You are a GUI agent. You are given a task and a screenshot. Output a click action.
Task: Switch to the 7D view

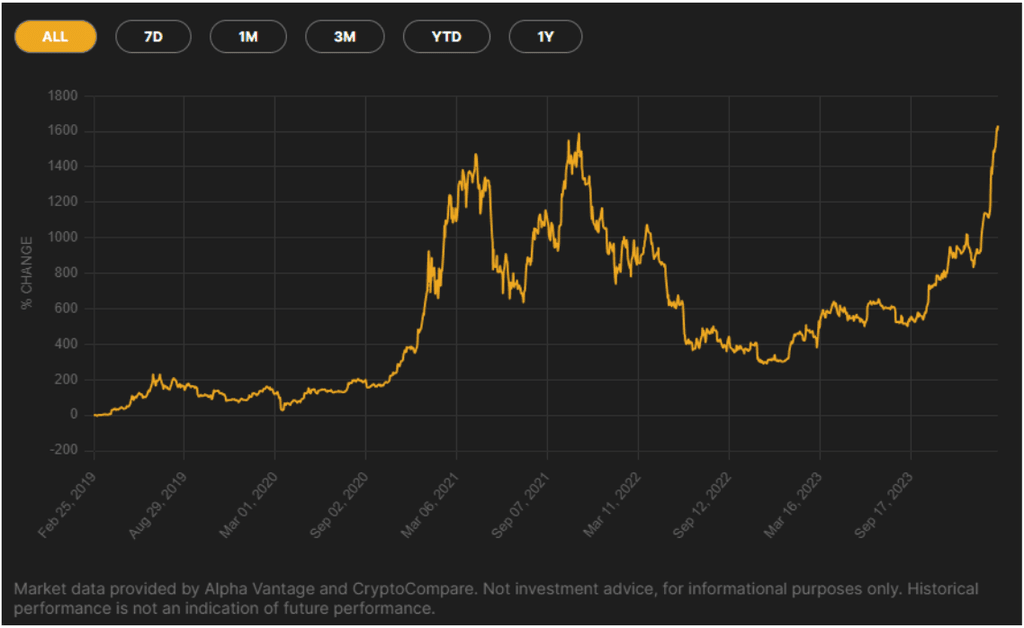click(153, 36)
